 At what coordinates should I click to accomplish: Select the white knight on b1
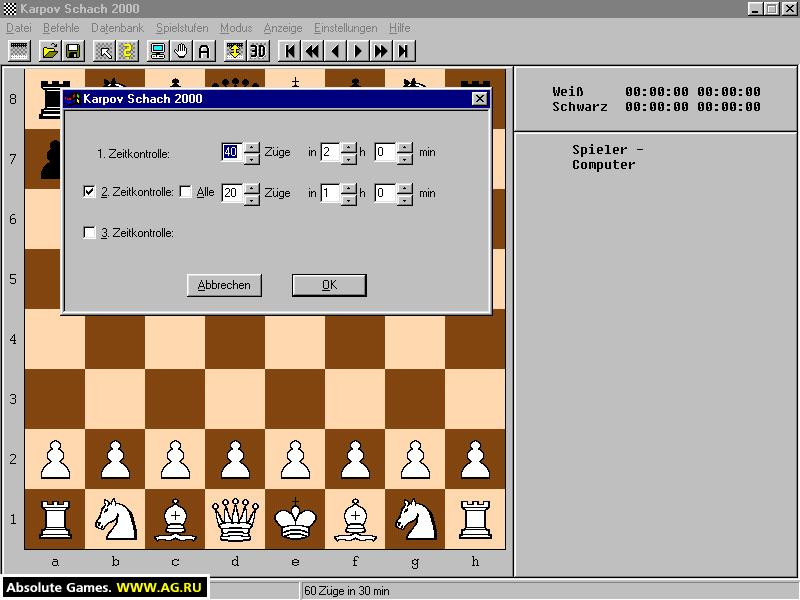coord(116,519)
